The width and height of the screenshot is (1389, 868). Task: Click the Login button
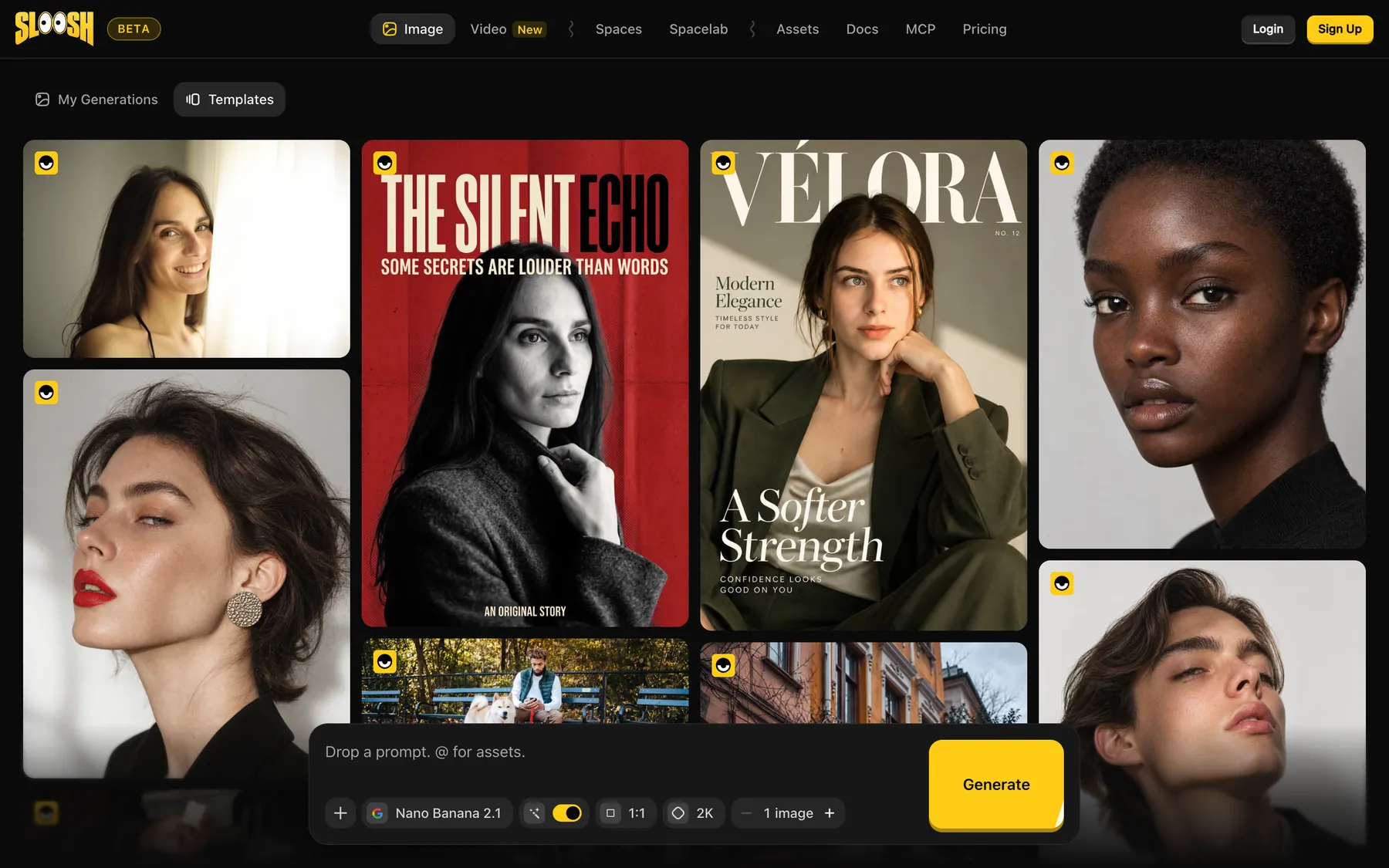pyautogui.click(x=1268, y=29)
